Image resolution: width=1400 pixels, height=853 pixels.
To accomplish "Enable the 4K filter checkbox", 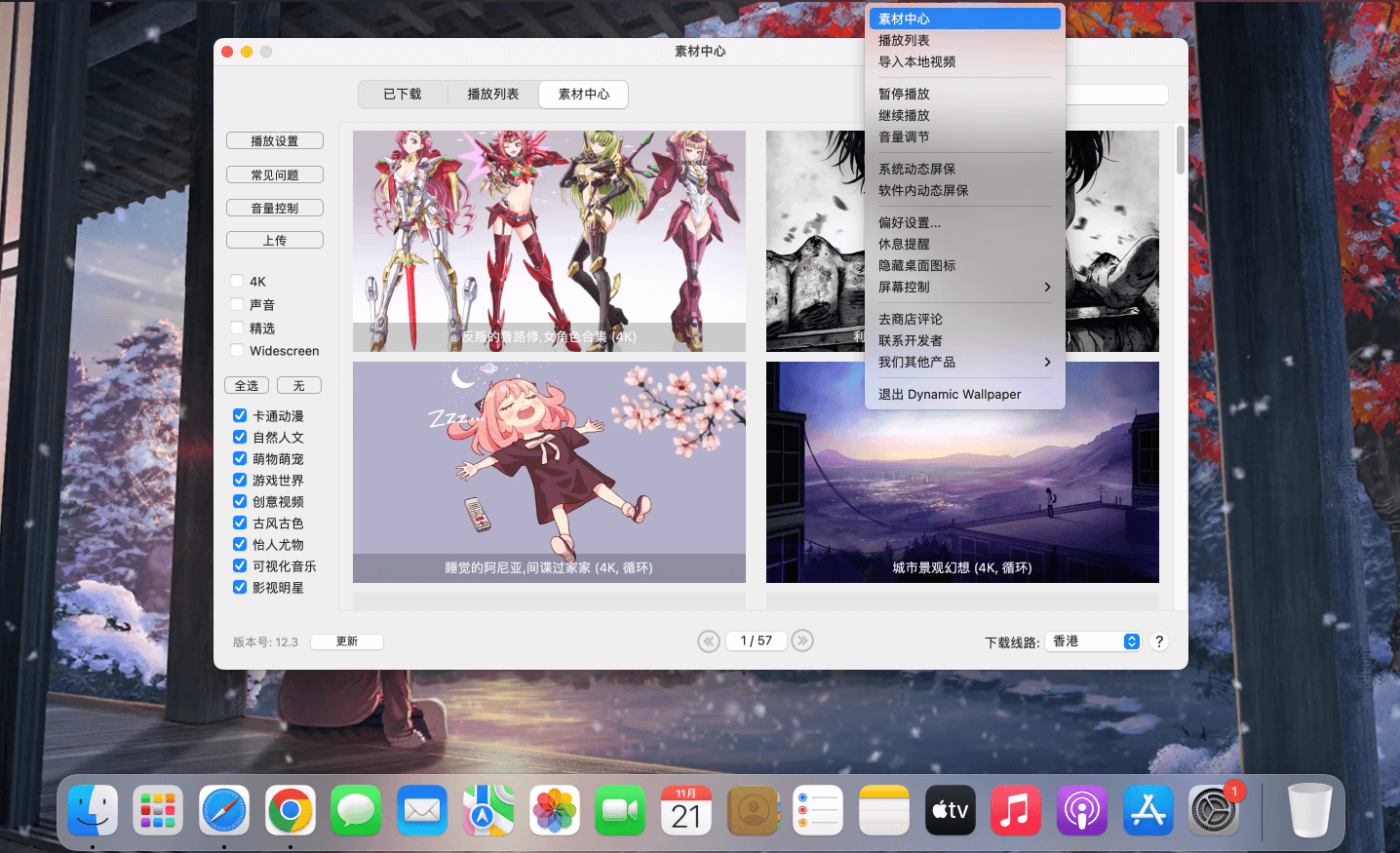I will tap(237, 282).
